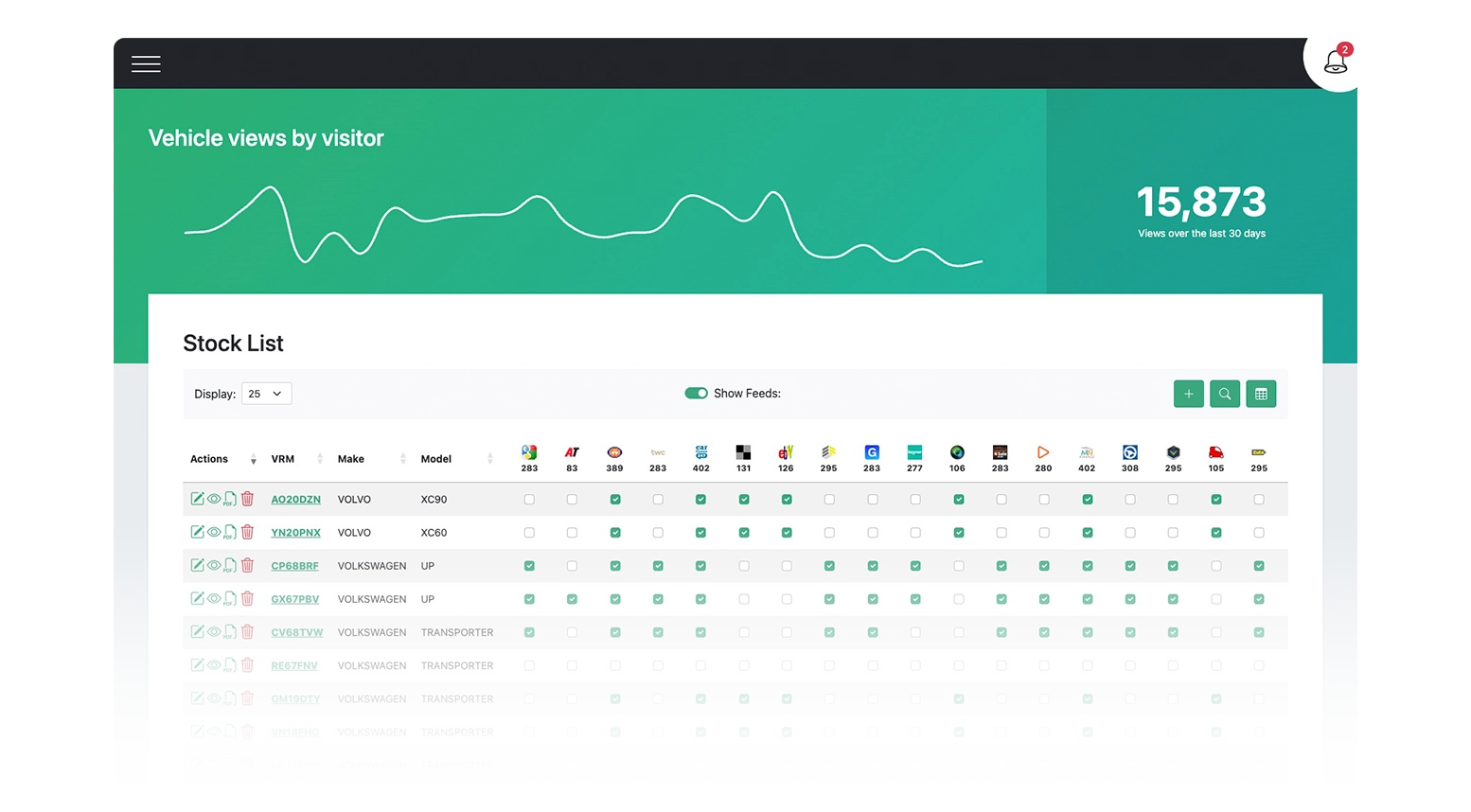Viewport: 1471px width, 812px height.
Task: Click the eBay feed column icon
Action: (786, 452)
